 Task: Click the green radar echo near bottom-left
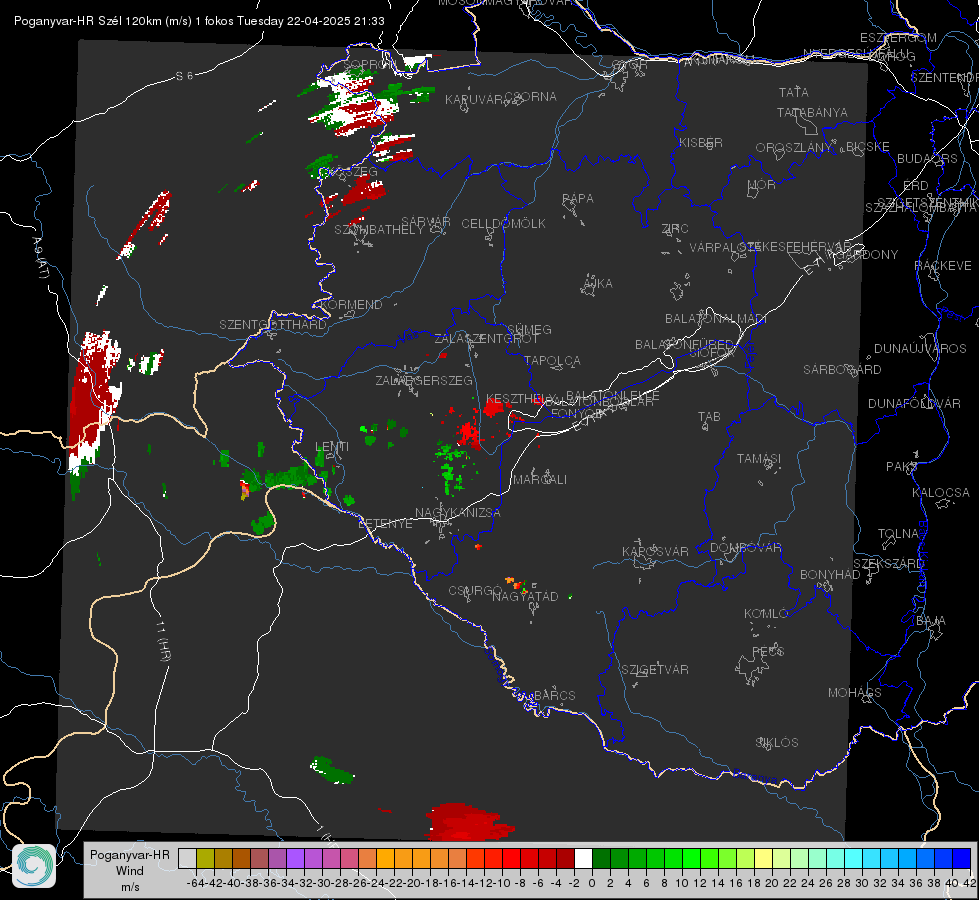pyautogui.click(x=332, y=771)
